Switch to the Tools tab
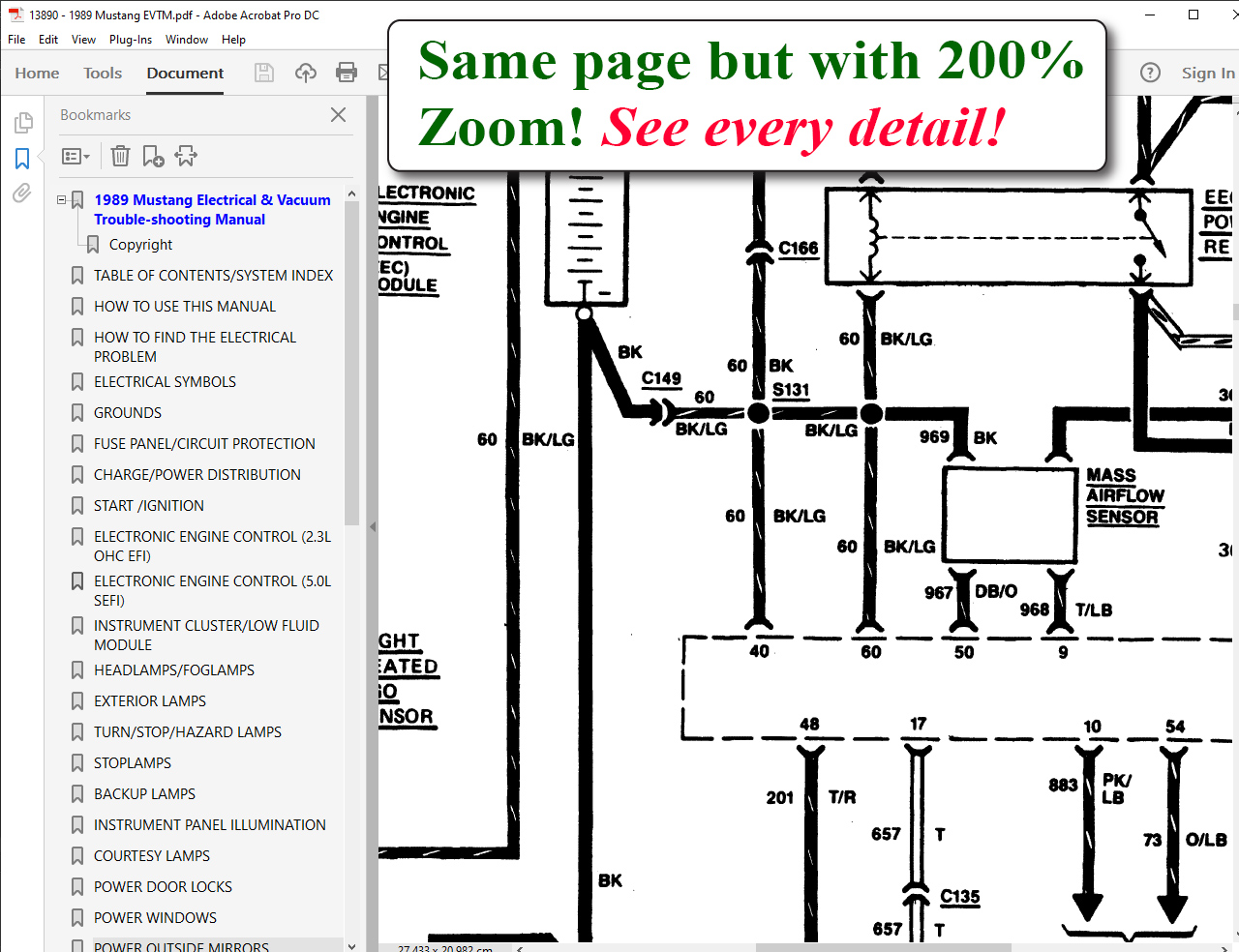This screenshot has width=1239, height=952. coord(103,73)
